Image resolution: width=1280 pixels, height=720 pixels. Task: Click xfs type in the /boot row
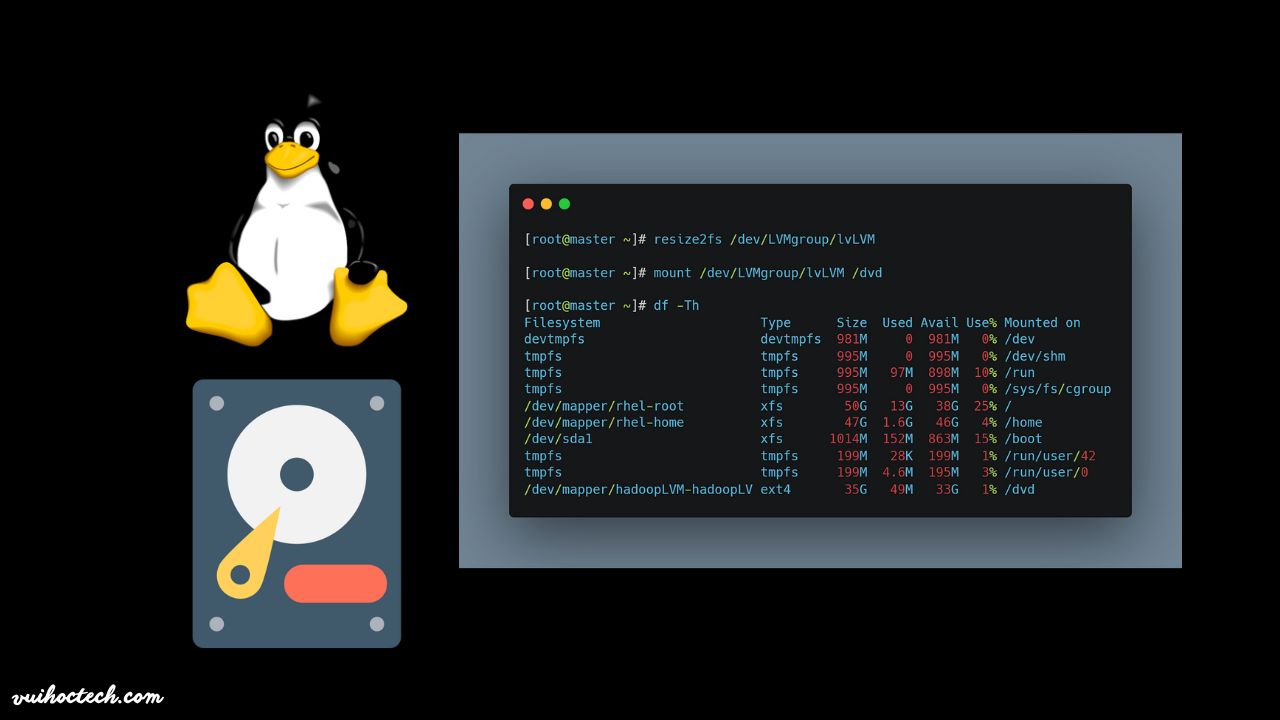(x=771, y=439)
